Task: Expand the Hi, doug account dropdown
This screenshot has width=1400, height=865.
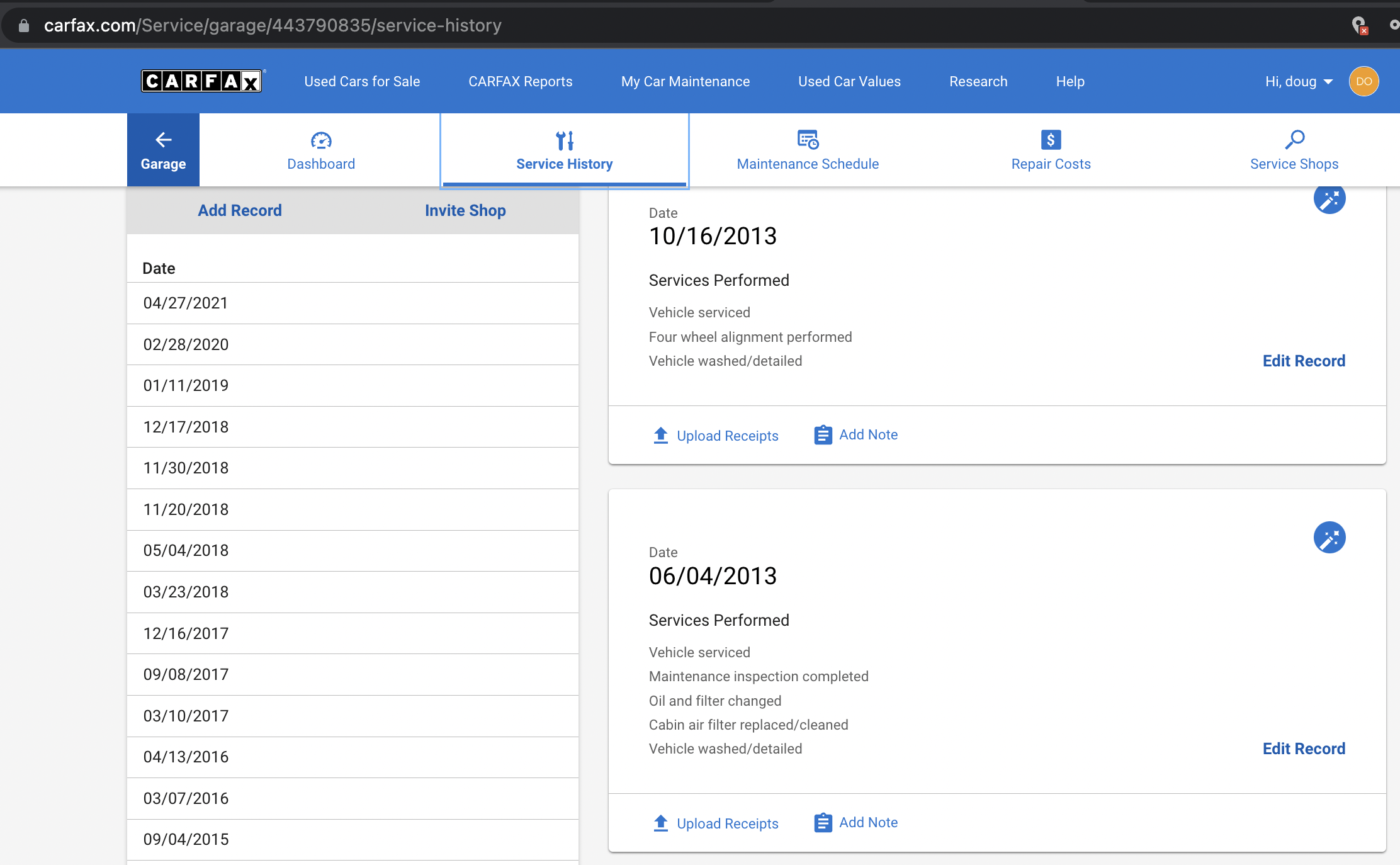Action: pos(1299,82)
